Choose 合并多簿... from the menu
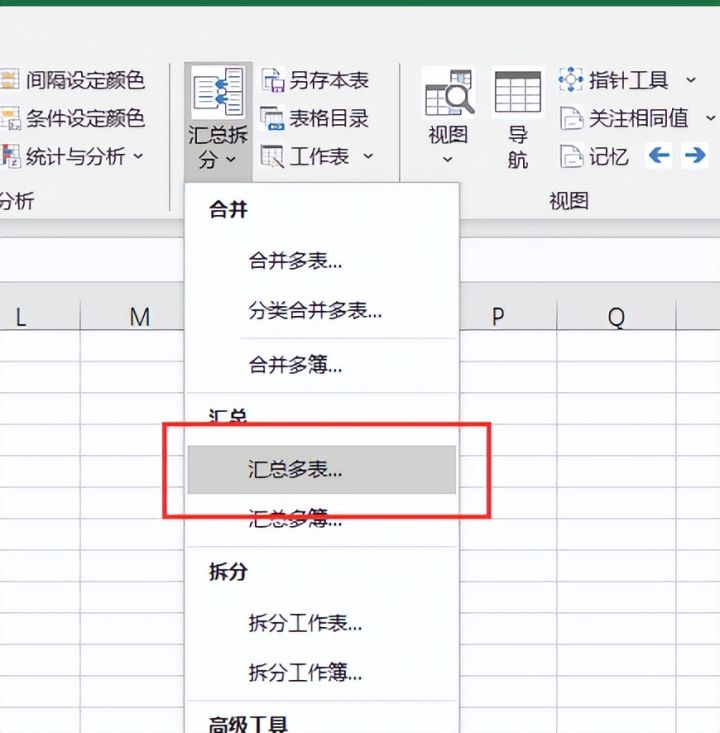Viewport: 720px width, 733px height. (322, 365)
